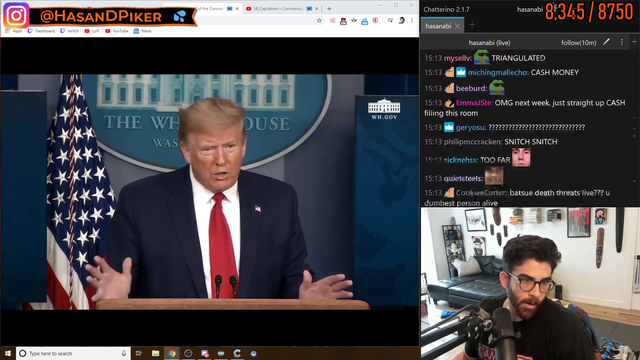Screen dimensions: 640x360
Task: Open OBS Studio from the taskbar
Action: click(x=188, y=353)
